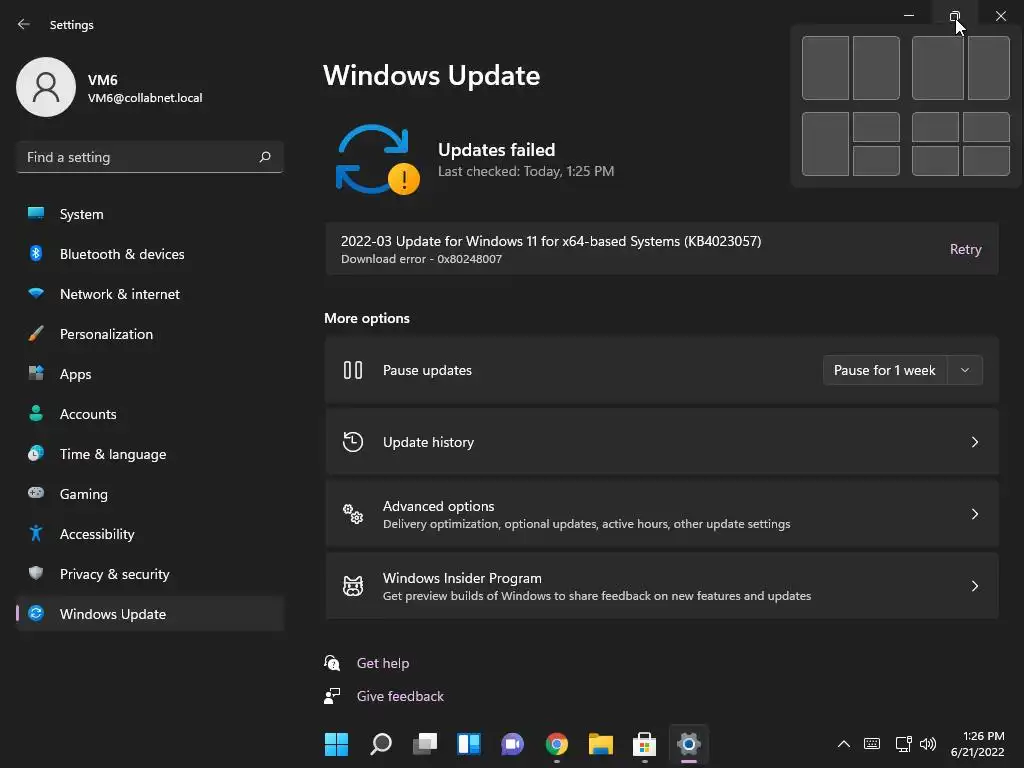The width and height of the screenshot is (1024, 768).
Task: Click the Get help question icon
Action: (332, 663)
